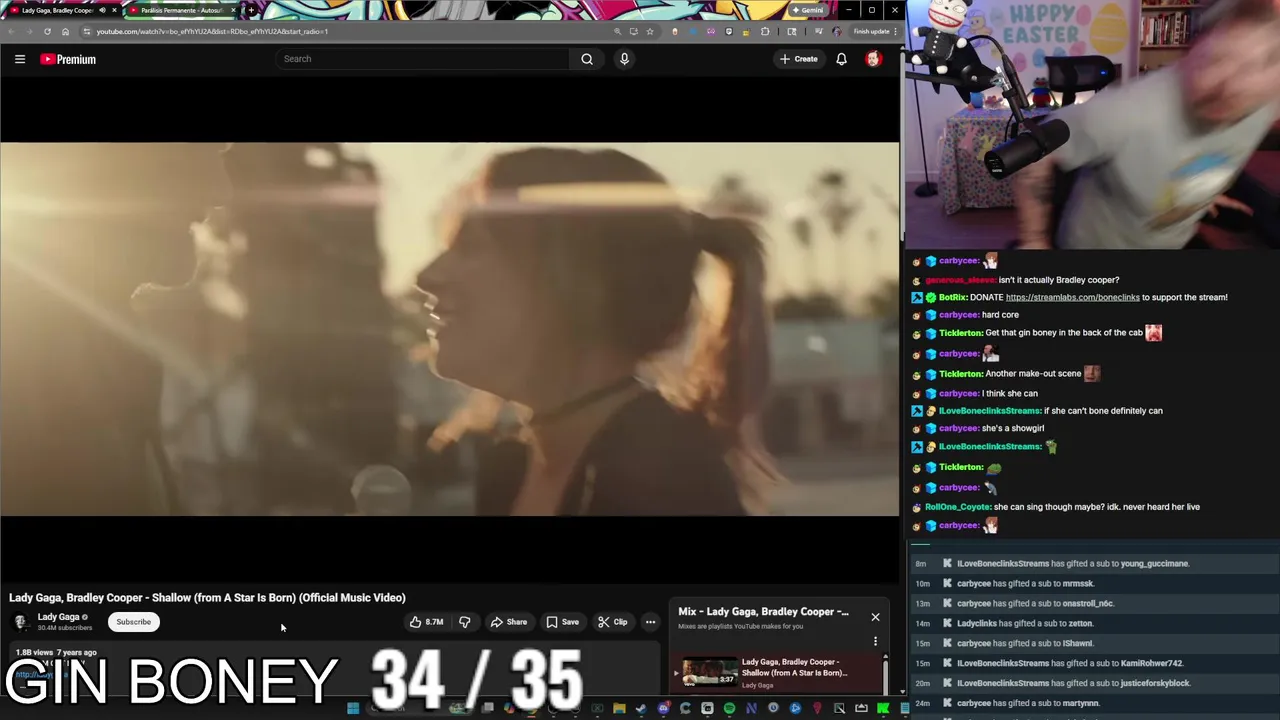Screen dimensions: 1280x720
Task: Open Steam from the taskbar
Action: point(641,708)
